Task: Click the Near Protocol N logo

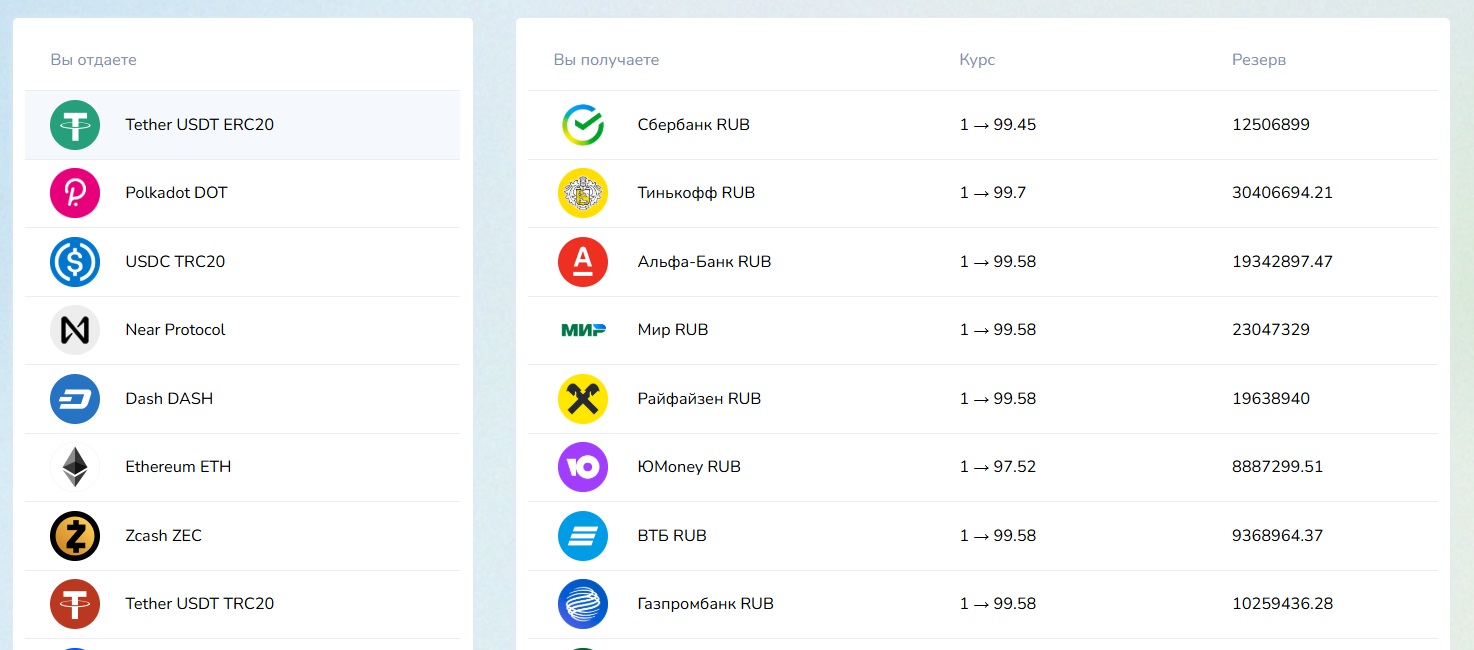Action: coord(75,330)
